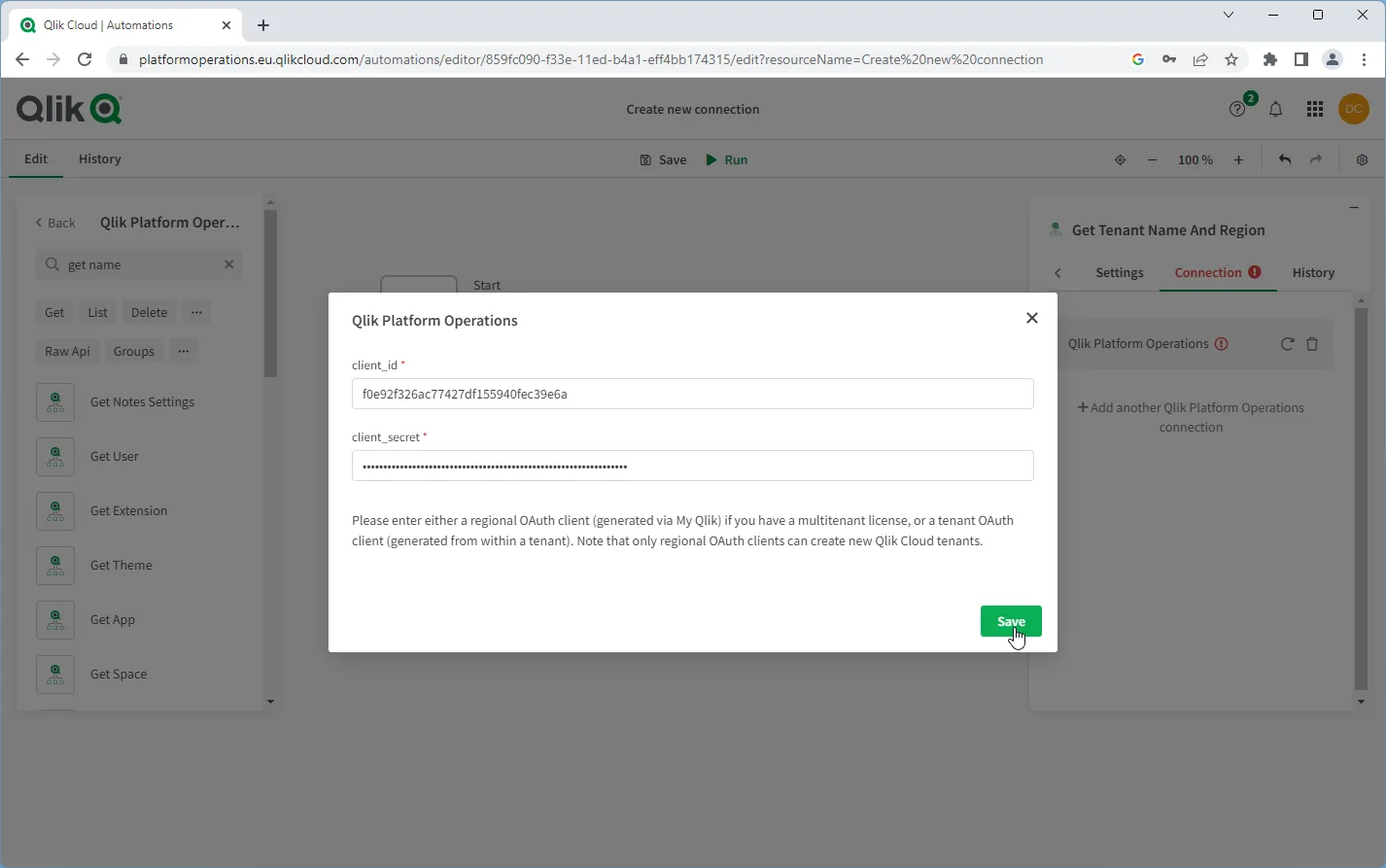Screen dimensions: 1386x868
Task: Click Add another Qlik Platform Operations connection
Action: [x=1191, y=417]
